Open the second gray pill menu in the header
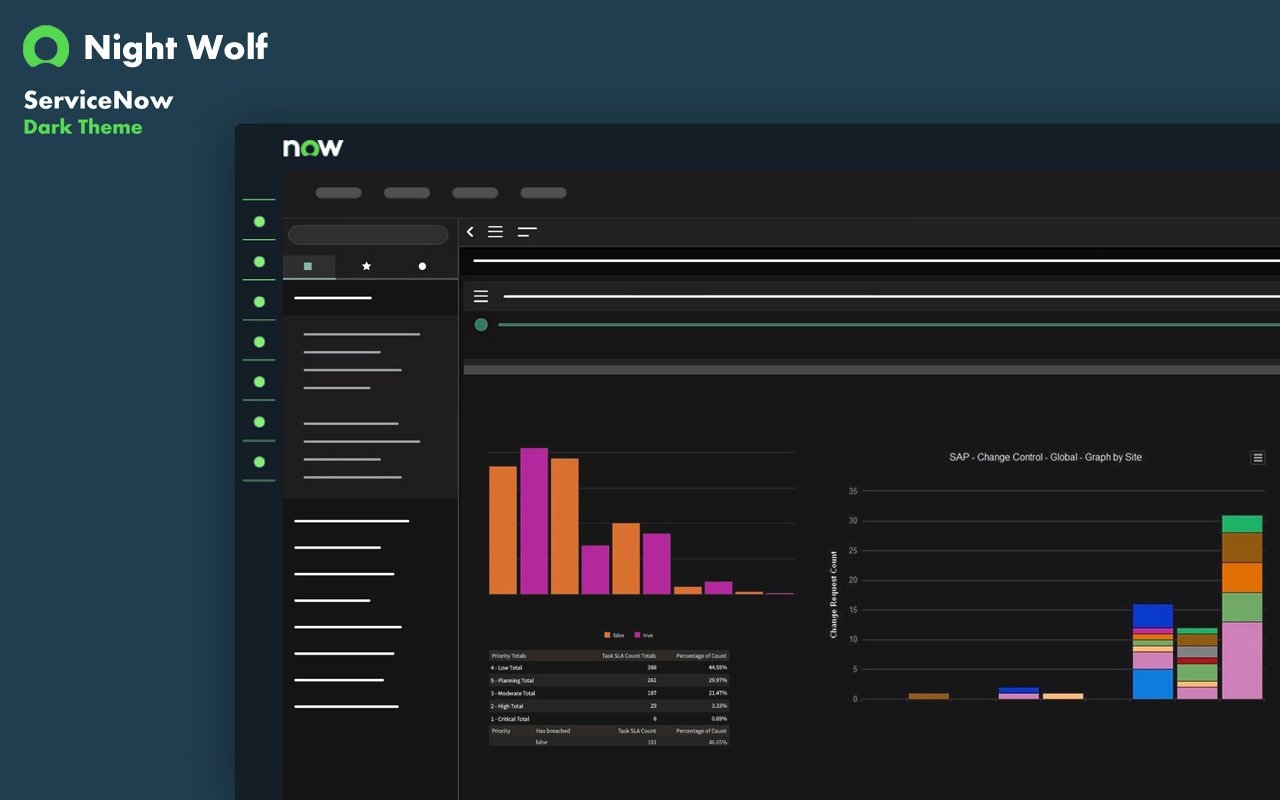 click(406, 192)
